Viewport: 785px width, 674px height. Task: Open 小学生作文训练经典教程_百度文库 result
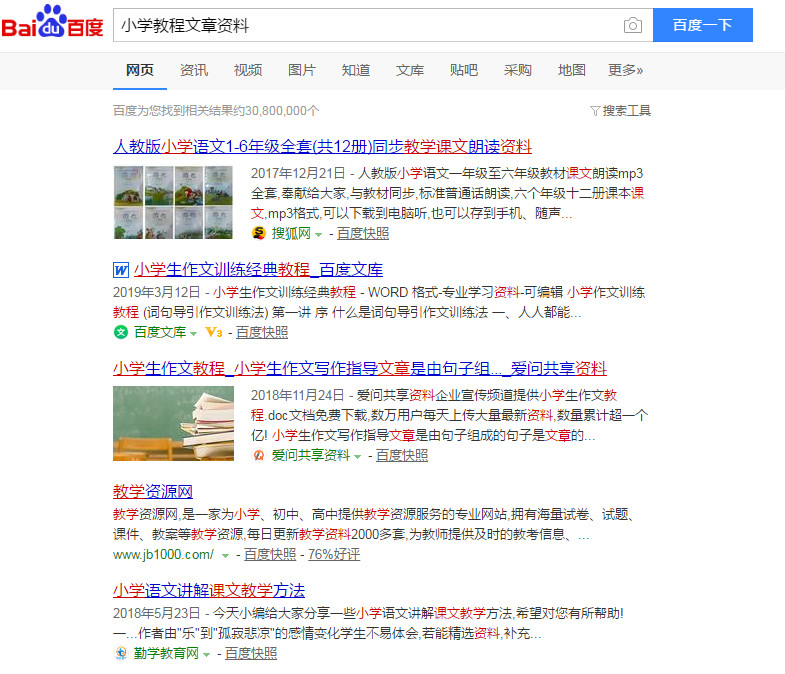[258, 270]
